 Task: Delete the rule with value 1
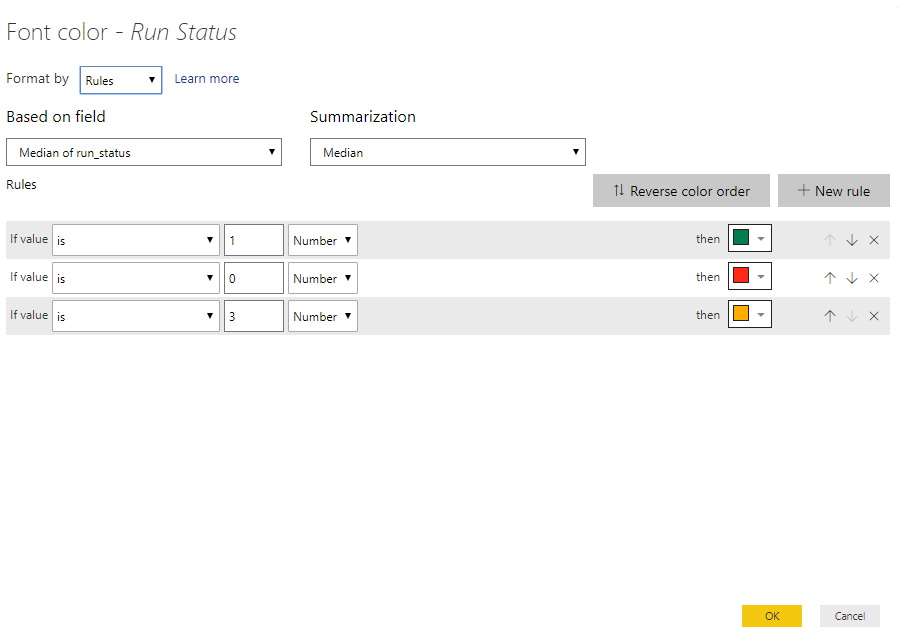[x=874, y=240]
